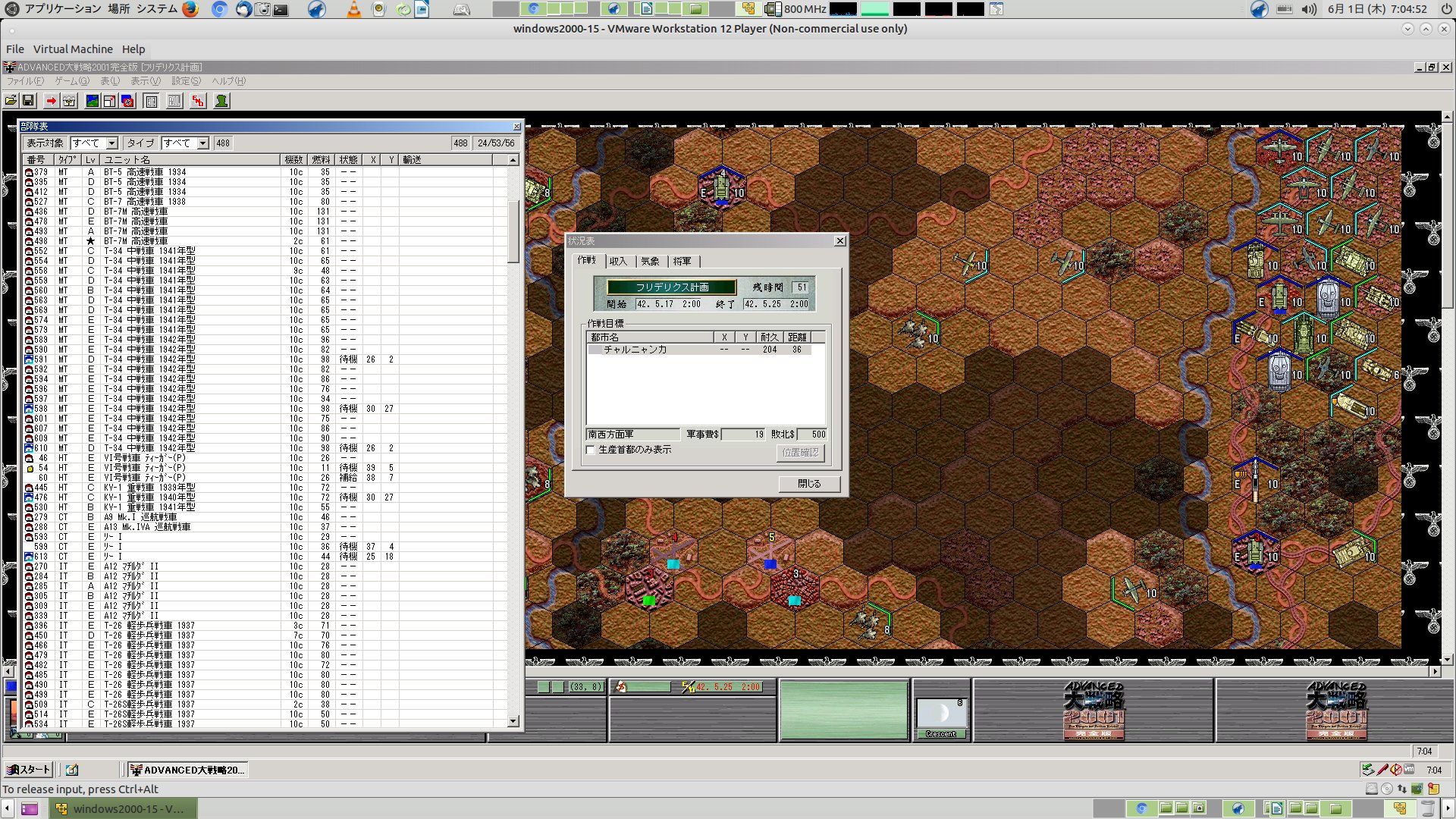Click the blue and red target toolbar icon
Screen dimensions: 1456x819
tap(128, 101)
